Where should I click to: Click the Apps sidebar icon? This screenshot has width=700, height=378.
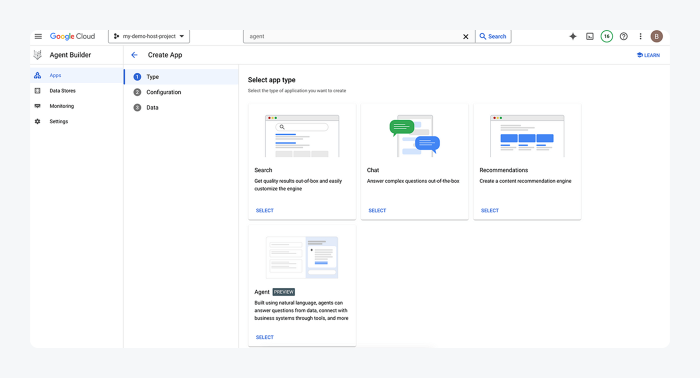pos(38,75)
